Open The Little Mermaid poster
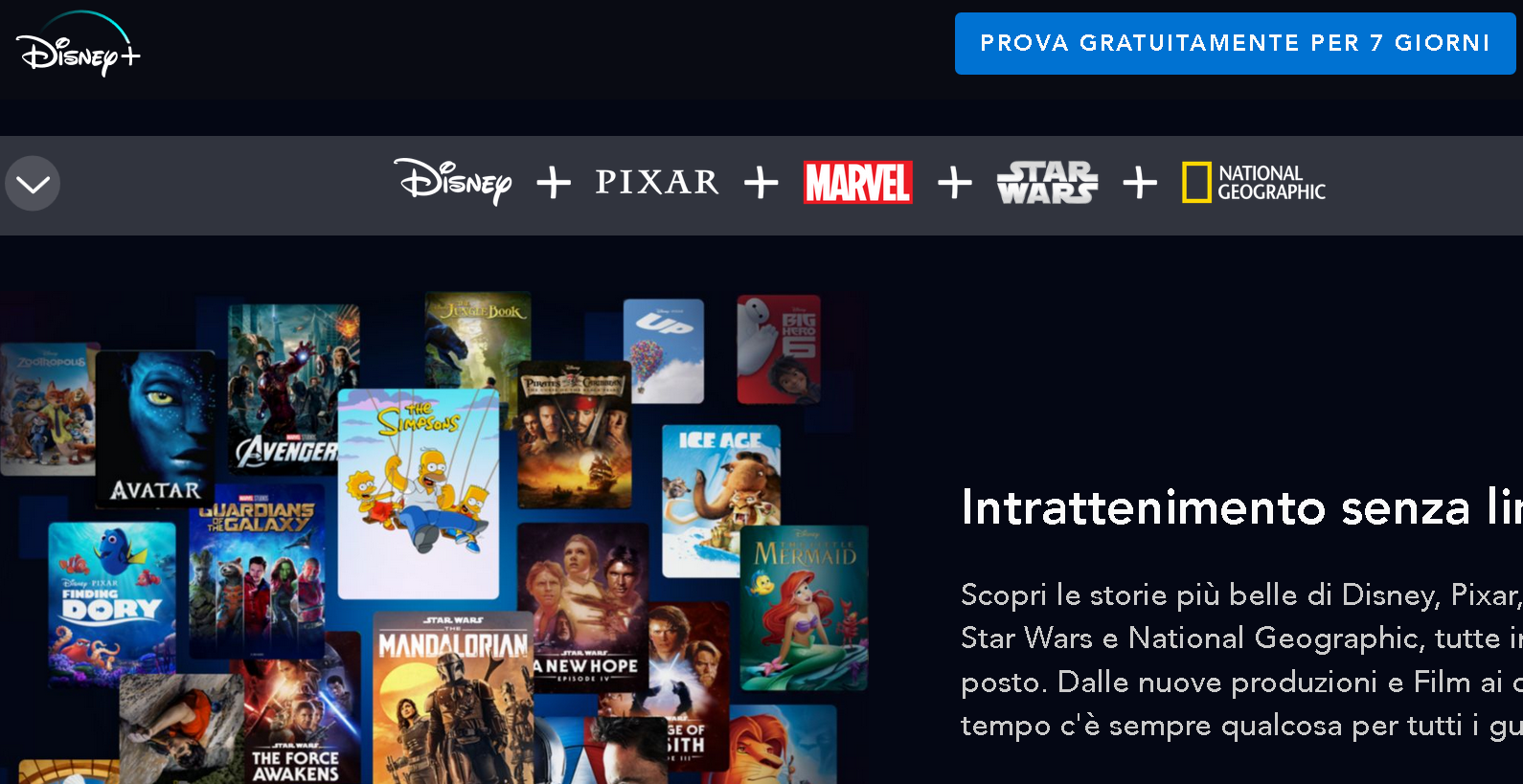The width and height of the screenshot is (1523, 784). 805,607
